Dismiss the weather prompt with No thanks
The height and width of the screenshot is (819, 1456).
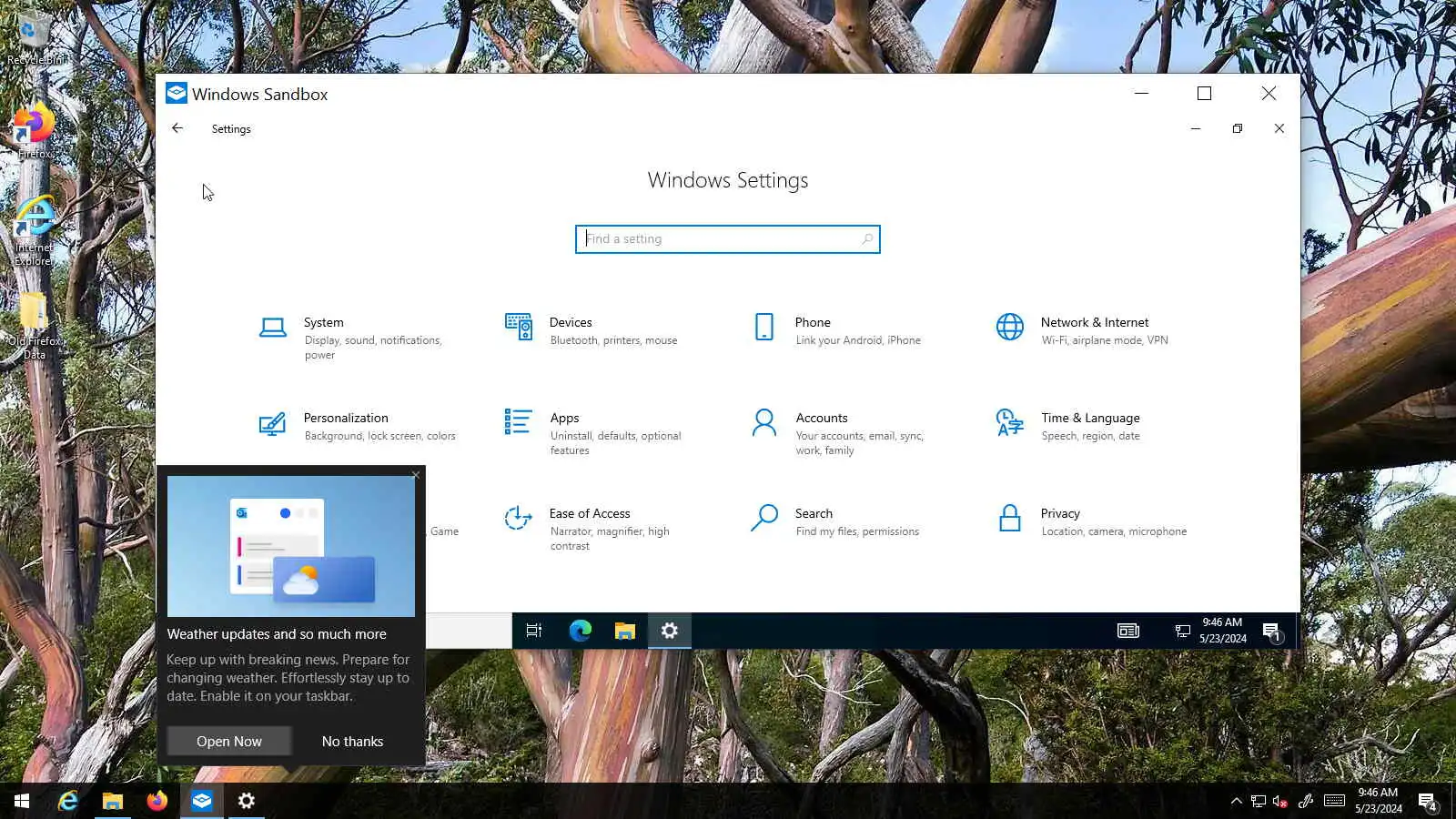click(353, 742)
